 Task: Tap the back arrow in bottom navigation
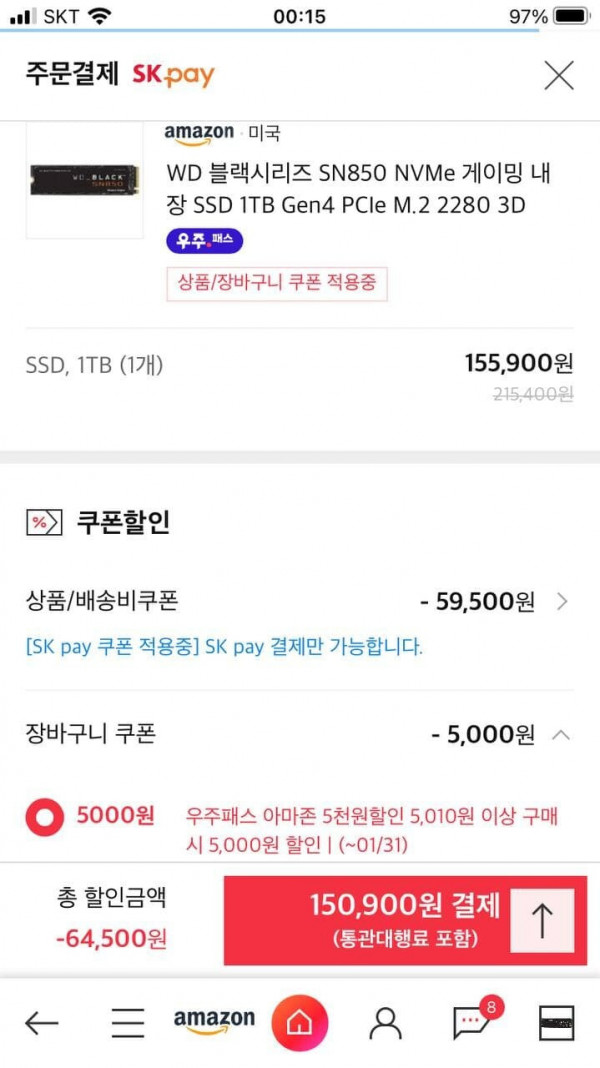coord(42,1022)
